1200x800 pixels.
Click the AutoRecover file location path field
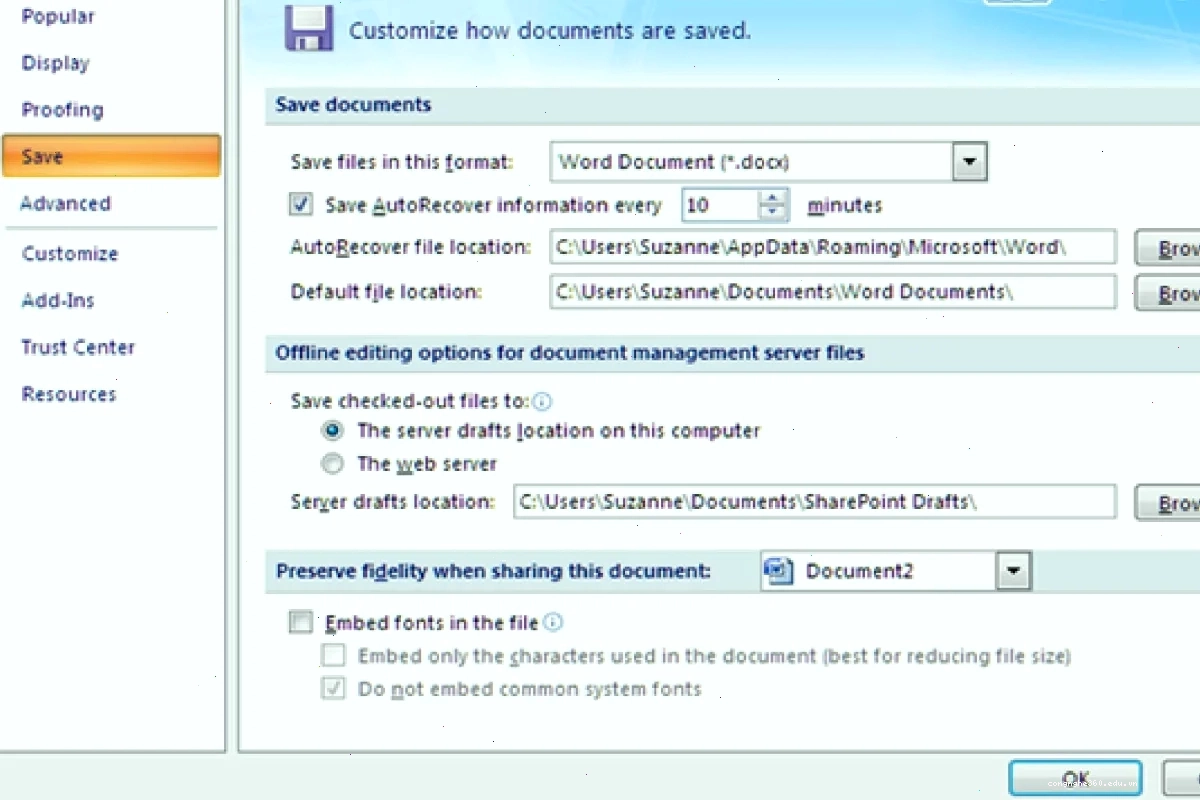click(833, 247)
